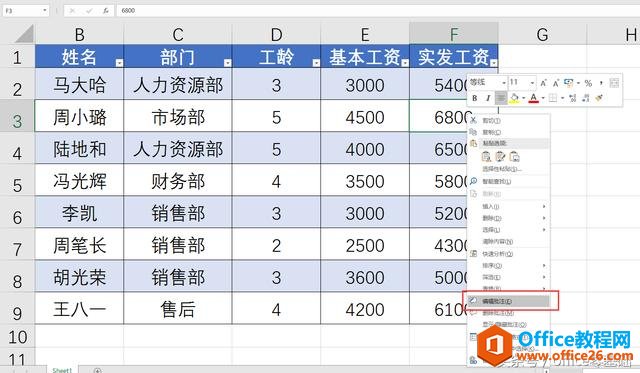
Task: Open the font color dropdown arrow
Action: (543, 98)
